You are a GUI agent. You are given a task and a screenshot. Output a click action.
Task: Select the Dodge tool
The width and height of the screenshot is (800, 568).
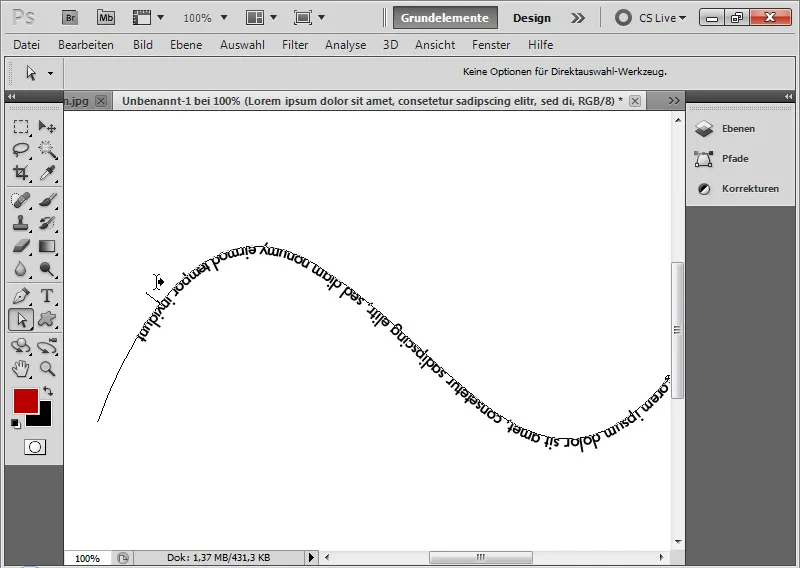tap(47, 269)
